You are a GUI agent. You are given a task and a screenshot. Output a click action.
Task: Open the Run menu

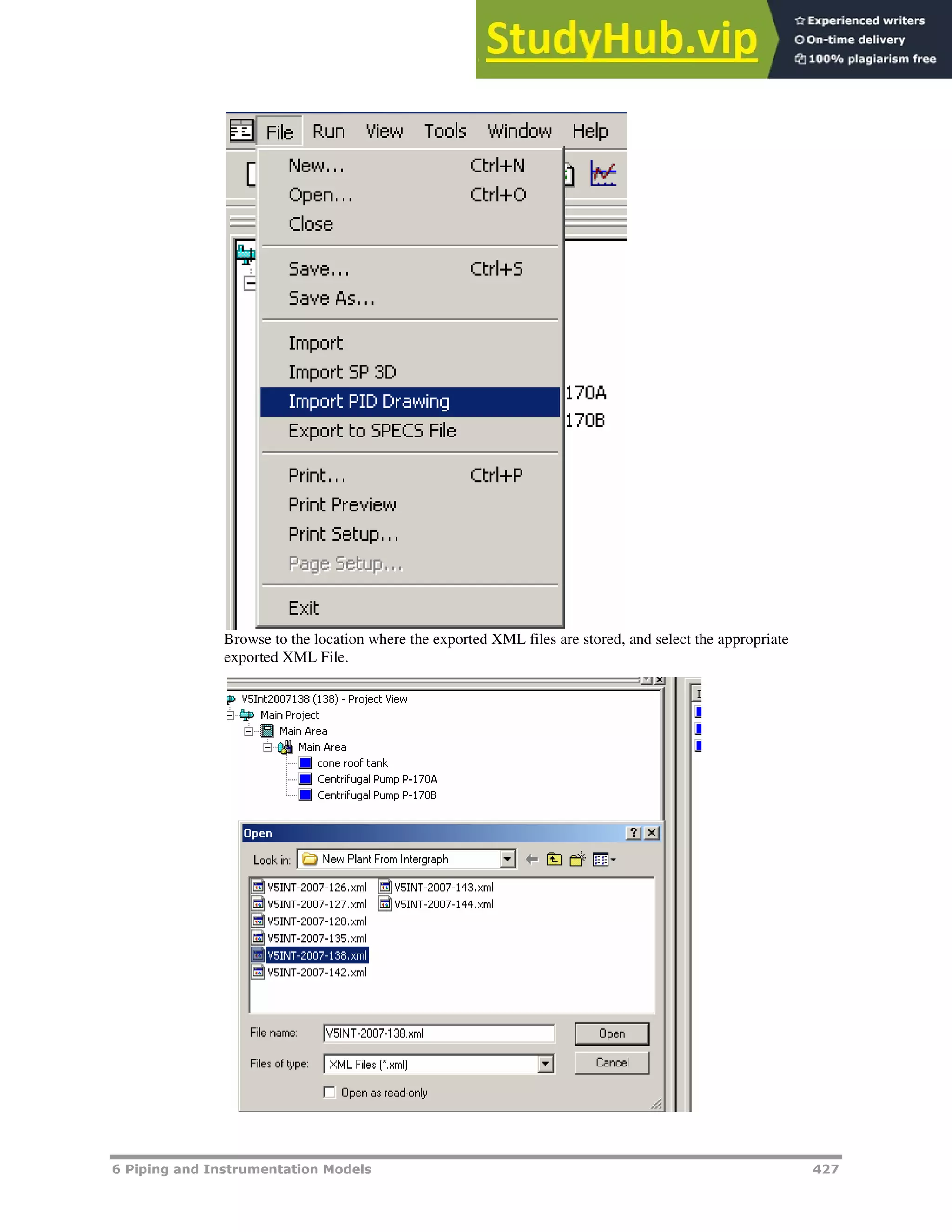click(x=329, y=132)
